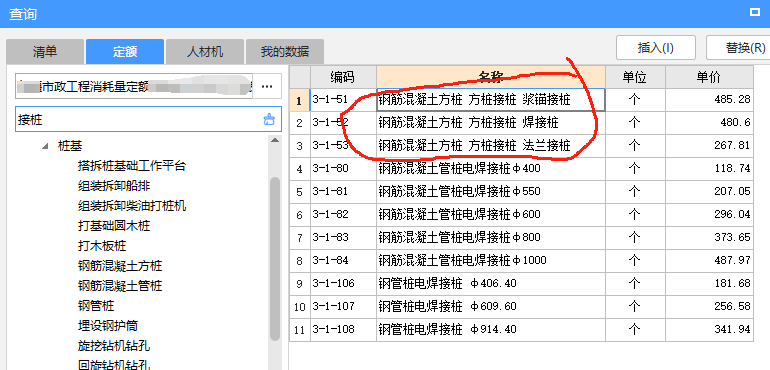This screenshot has height=370, width=770.
Task: Click 钢筋混凝土管桩电焊接桩φ400 cell
Action: click(x=491, y=169)
